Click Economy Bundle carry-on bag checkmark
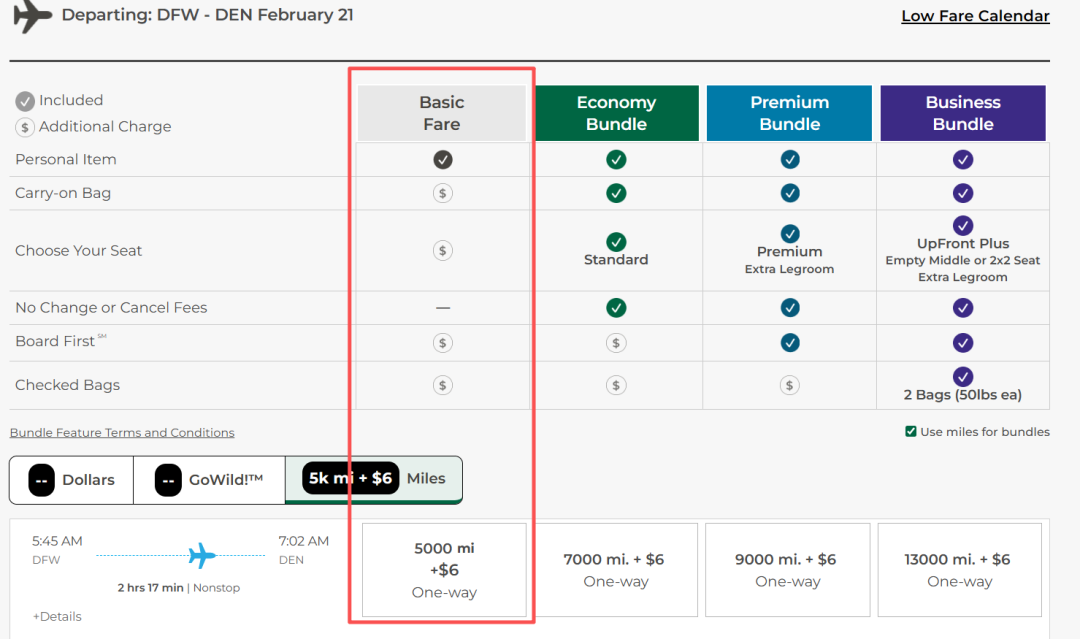 [616, 193]
